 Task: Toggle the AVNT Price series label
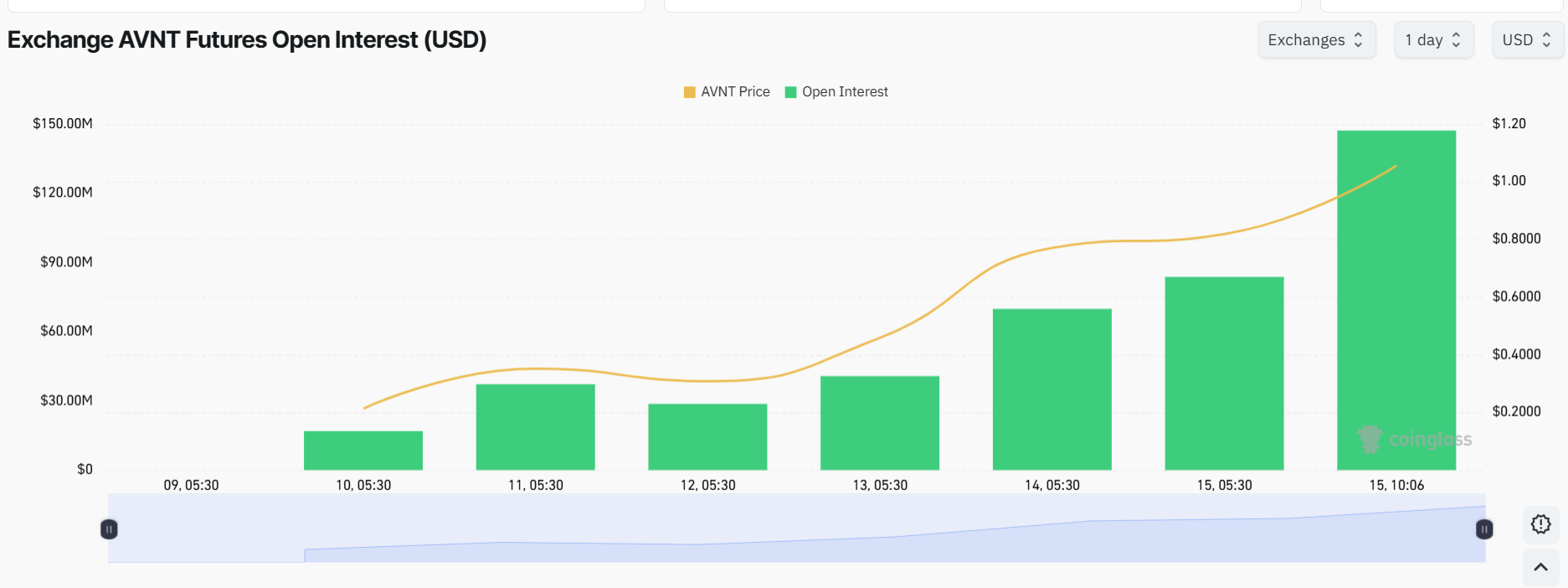[x=735, y=92]
